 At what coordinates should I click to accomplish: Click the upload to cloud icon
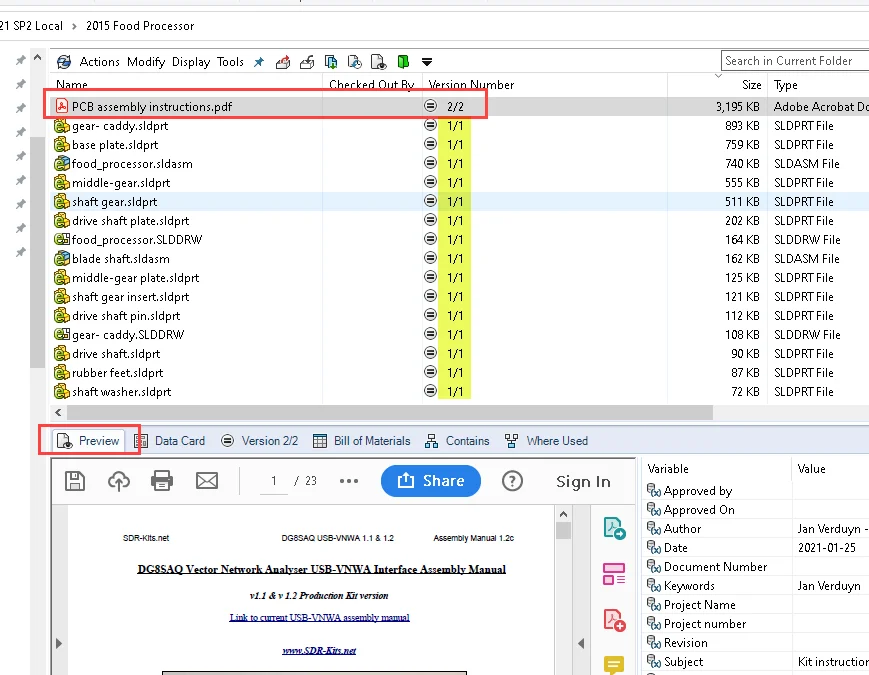118,481
